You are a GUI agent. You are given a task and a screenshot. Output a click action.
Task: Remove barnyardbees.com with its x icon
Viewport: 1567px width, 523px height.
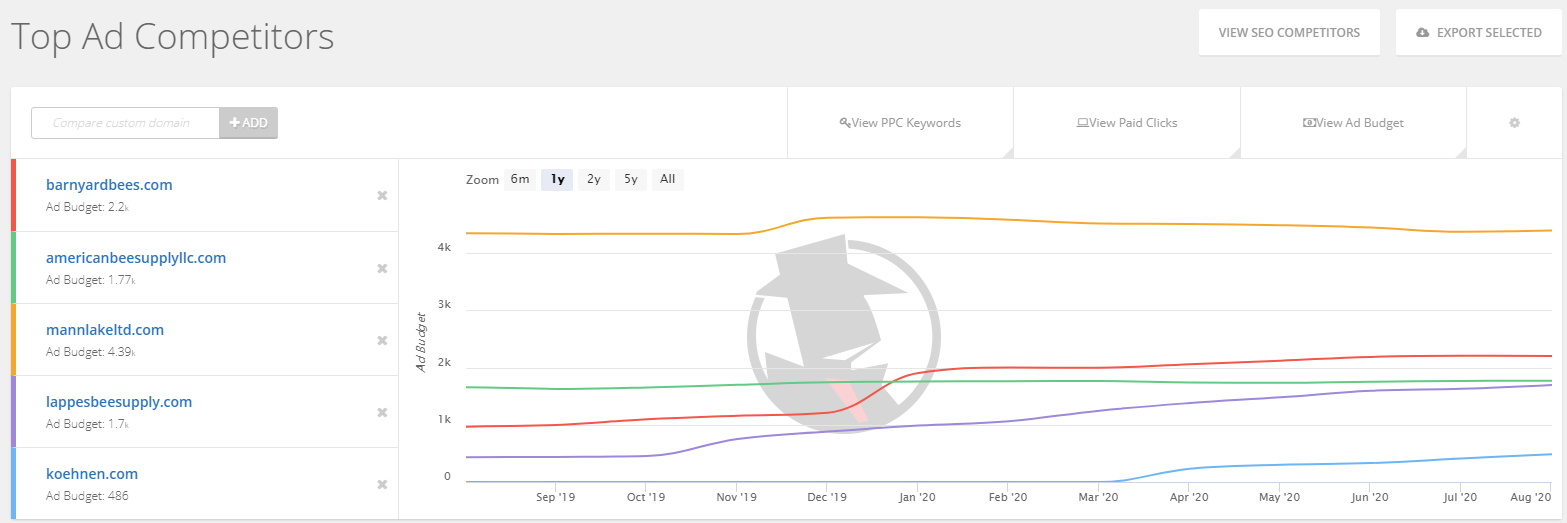point(382,196)
